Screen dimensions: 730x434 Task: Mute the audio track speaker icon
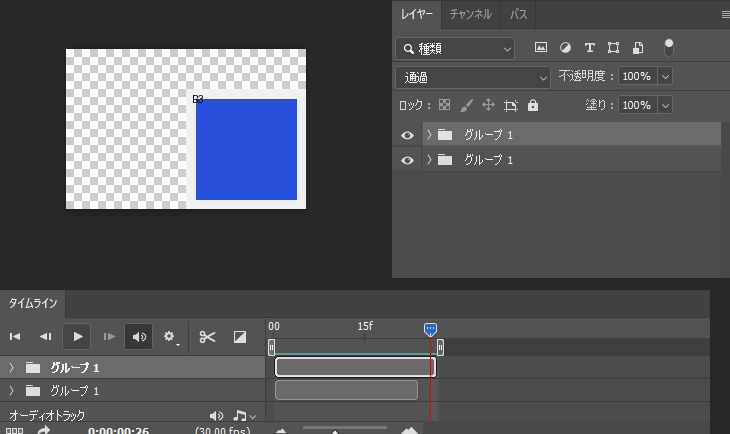tap(216, 416)
